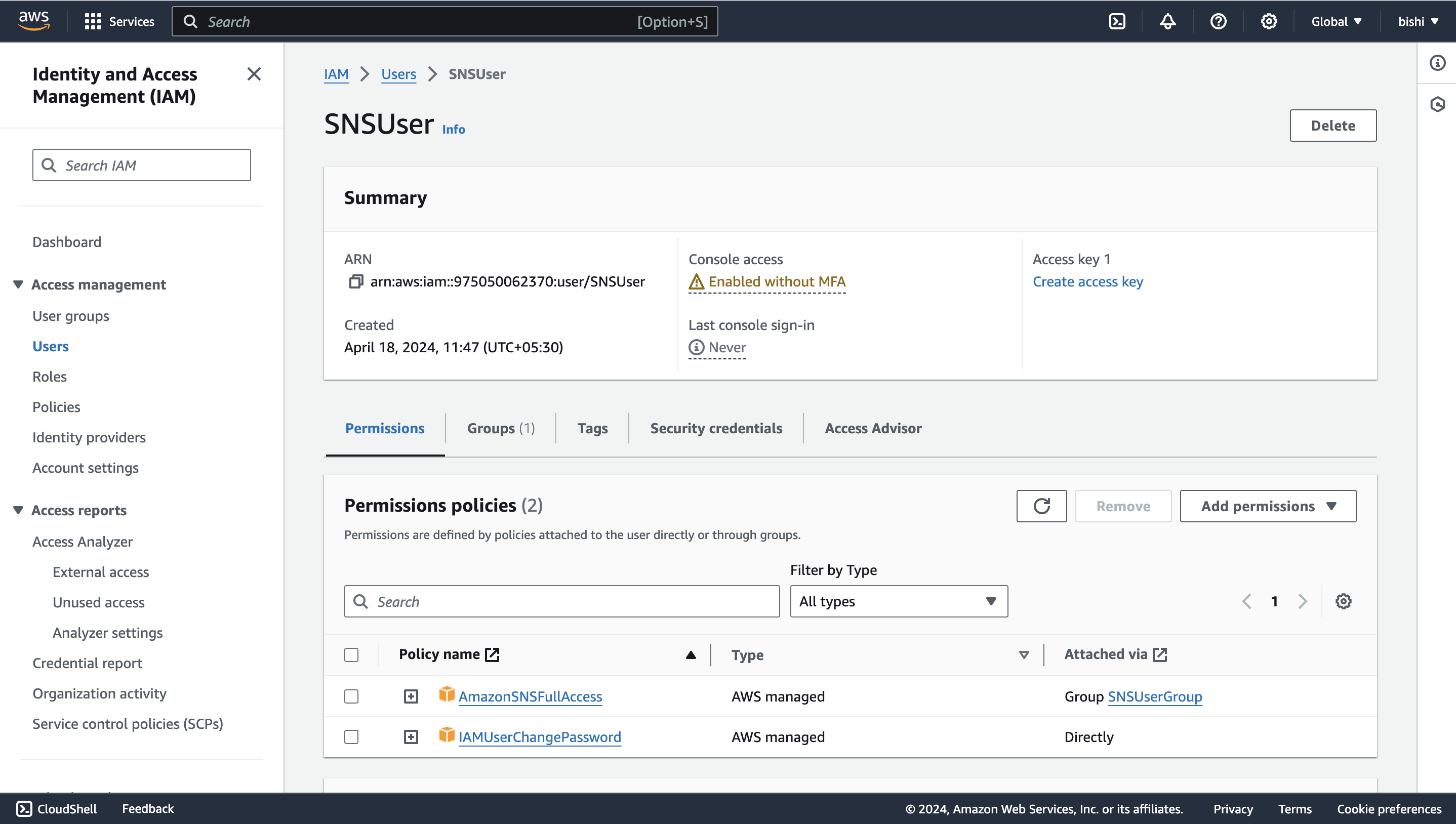Open the settings gear in the top navigation
1456x824 pixels.
(1269, 21)
